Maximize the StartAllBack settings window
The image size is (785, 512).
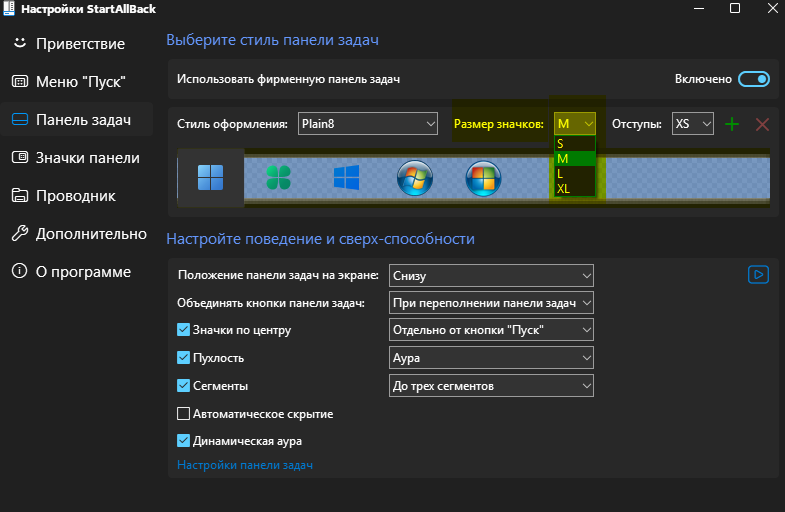pos(735,8)
